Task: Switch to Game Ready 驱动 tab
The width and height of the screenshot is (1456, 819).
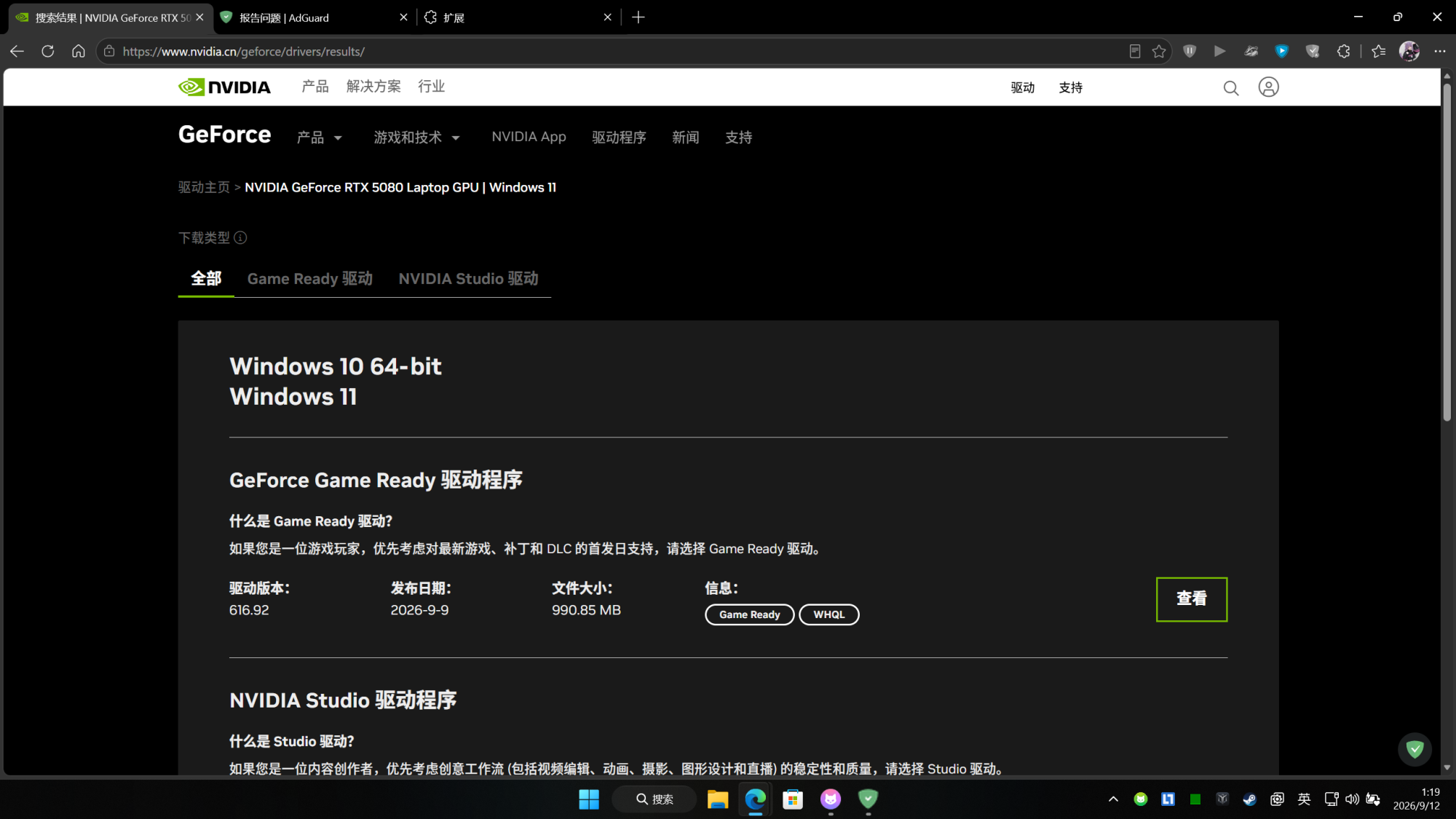Action: click(x=310, y=279)
